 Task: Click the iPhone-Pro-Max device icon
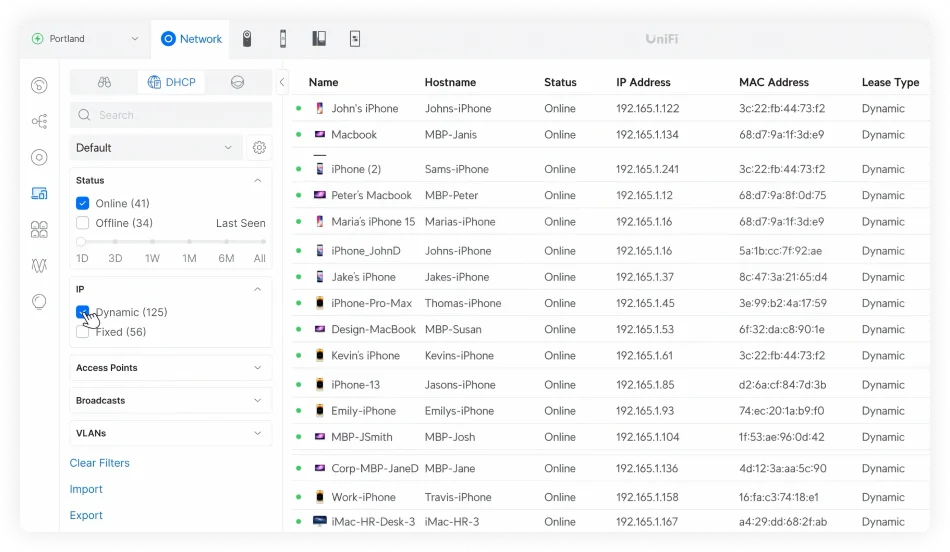pos(320,303)
